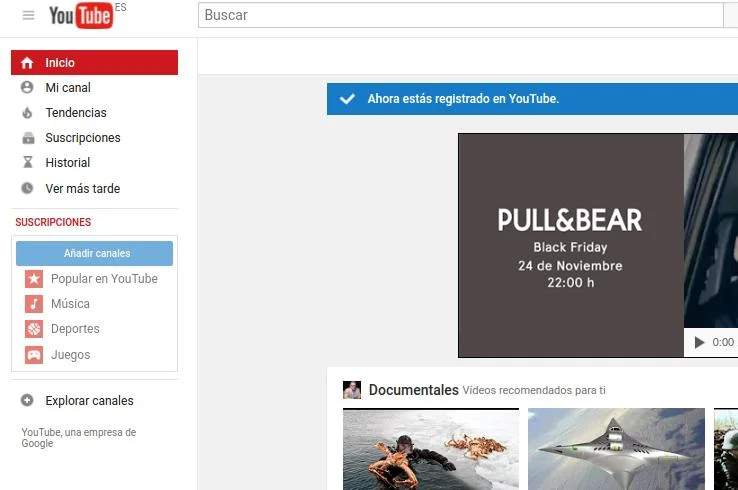Viewport: 738px width, 490px height.
Task: Open the Deportes channel link
Action: tap(75, 329)
